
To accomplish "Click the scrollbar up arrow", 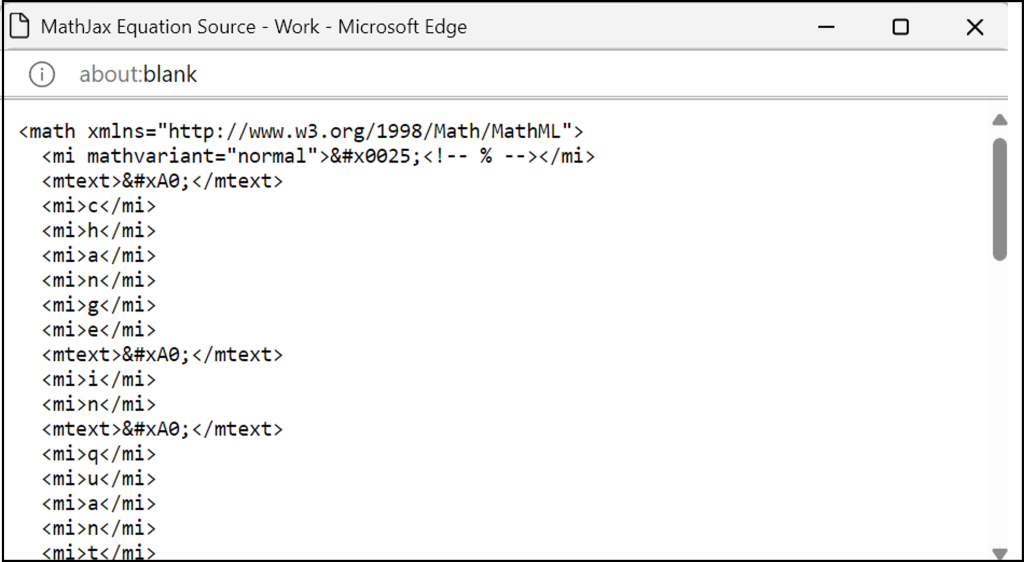I will pyautogui.click(x=999, y=120).
